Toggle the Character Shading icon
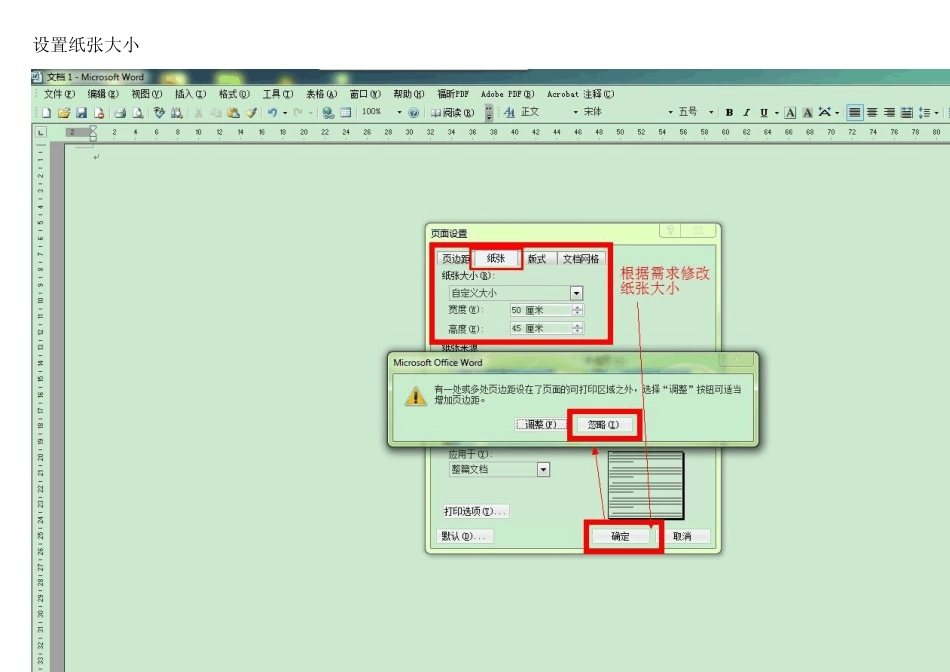Image resolution: width=950 pixels, height=672 pixels. pyautogui.click(x=808, y=113)
